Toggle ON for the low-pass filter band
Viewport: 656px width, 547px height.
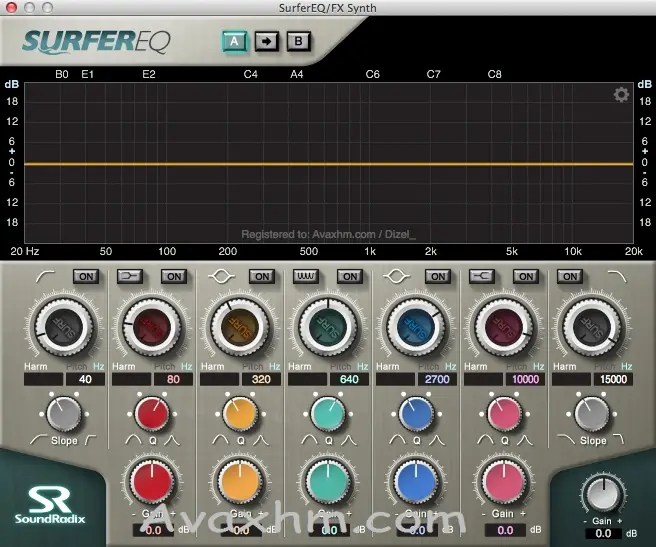point(570,277)
